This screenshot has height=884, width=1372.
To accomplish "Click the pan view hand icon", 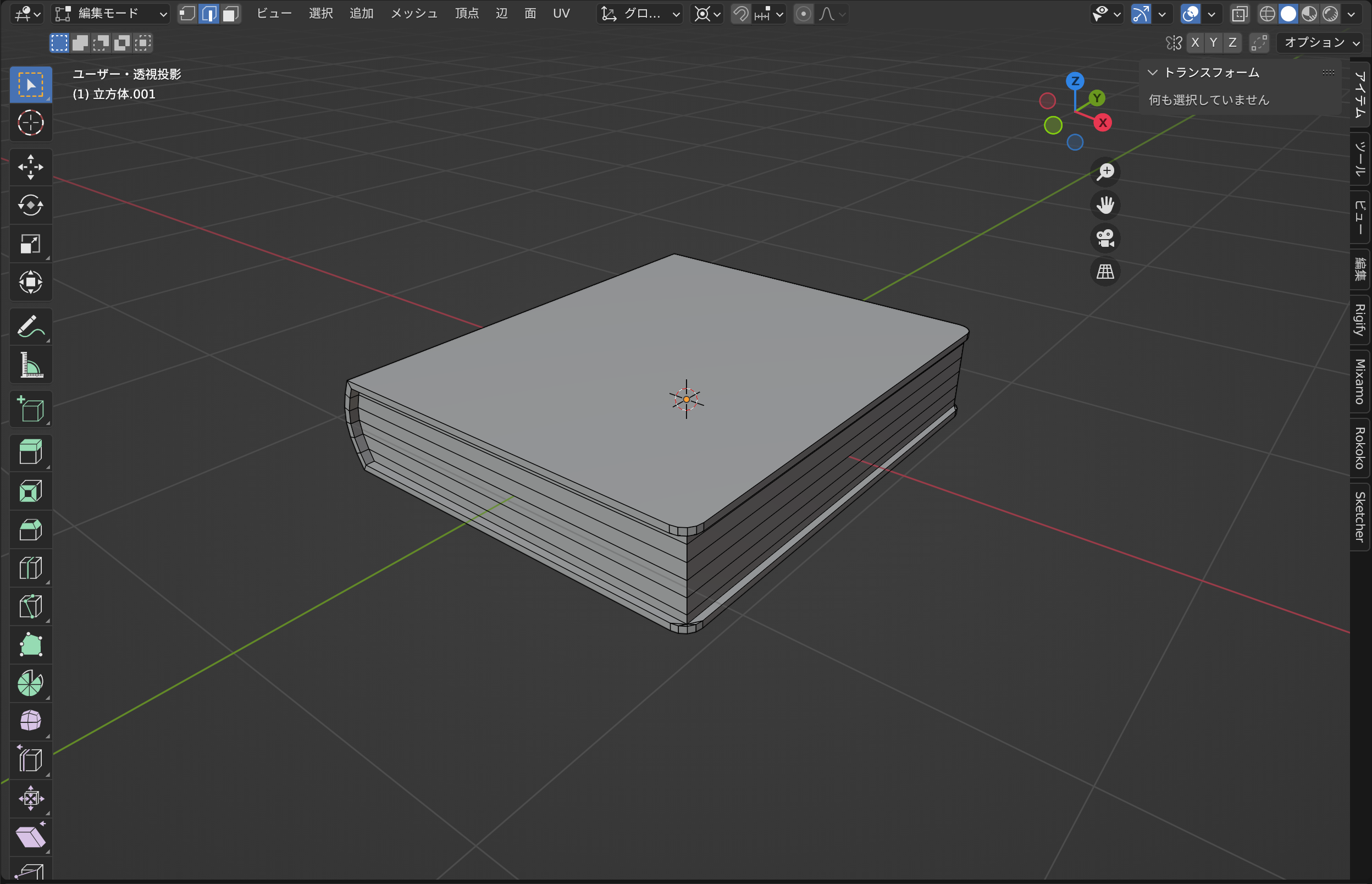I will (x=1105, y=205).
